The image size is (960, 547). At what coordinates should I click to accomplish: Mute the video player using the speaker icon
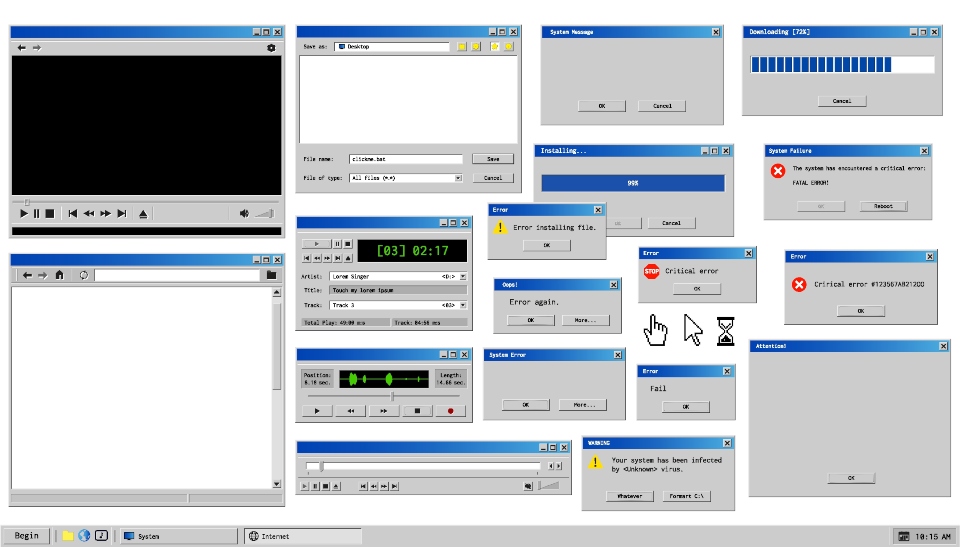pos(244,213)
